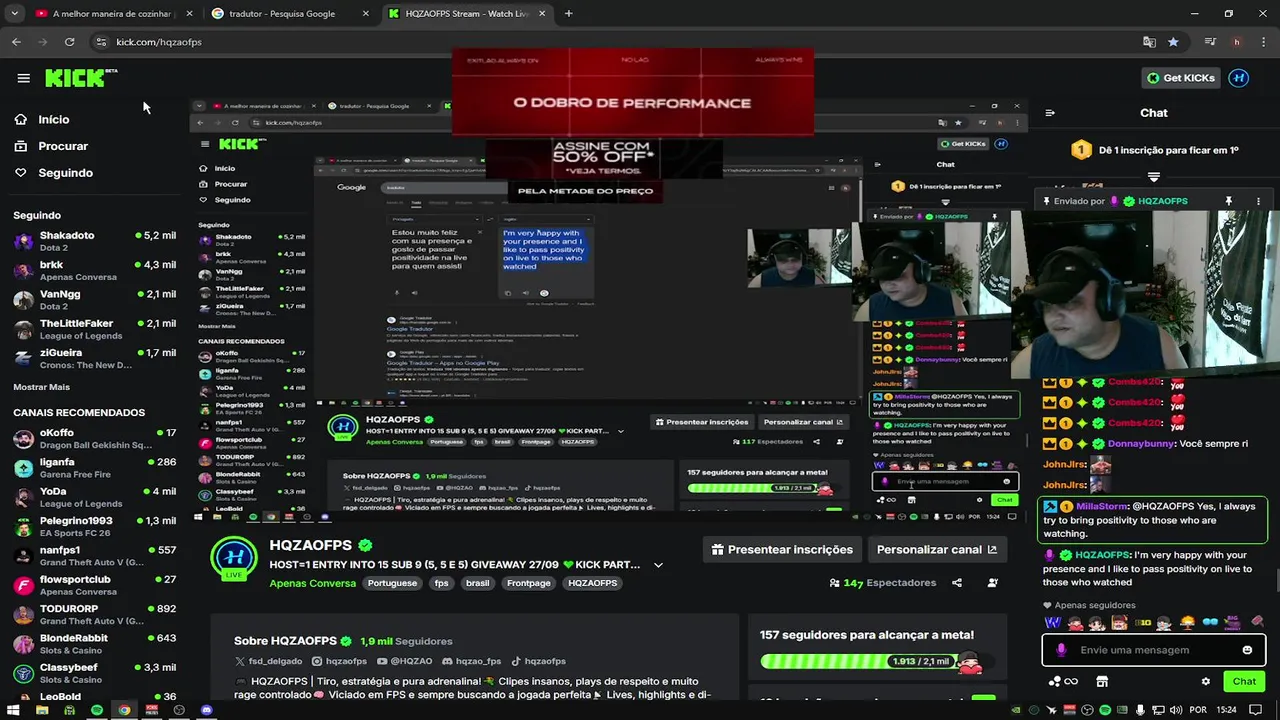
Task: Open YoDa recommended channel
Action: coord(95,497)
